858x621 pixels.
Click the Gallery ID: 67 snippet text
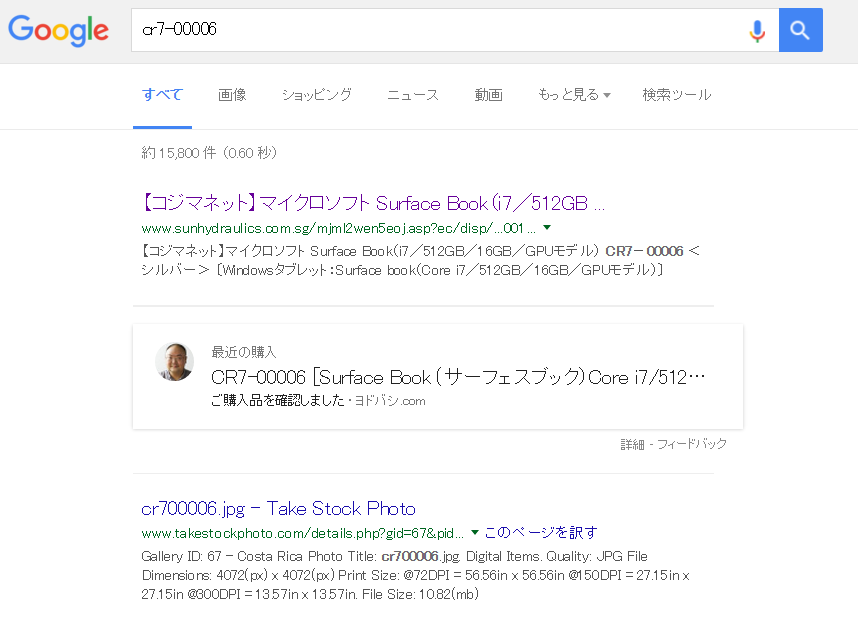pyautogui.click(x=415, y=575)
